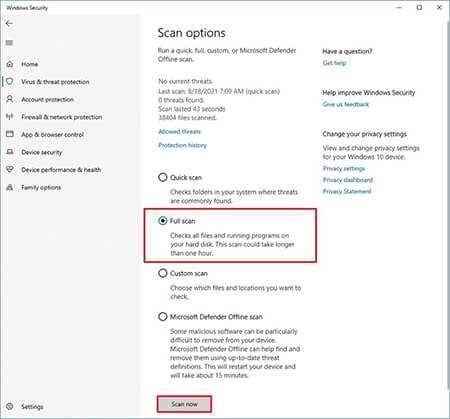This screenshot has width=450, height=419.
Task: Click the back arrow icon
Action: [9, 23]
